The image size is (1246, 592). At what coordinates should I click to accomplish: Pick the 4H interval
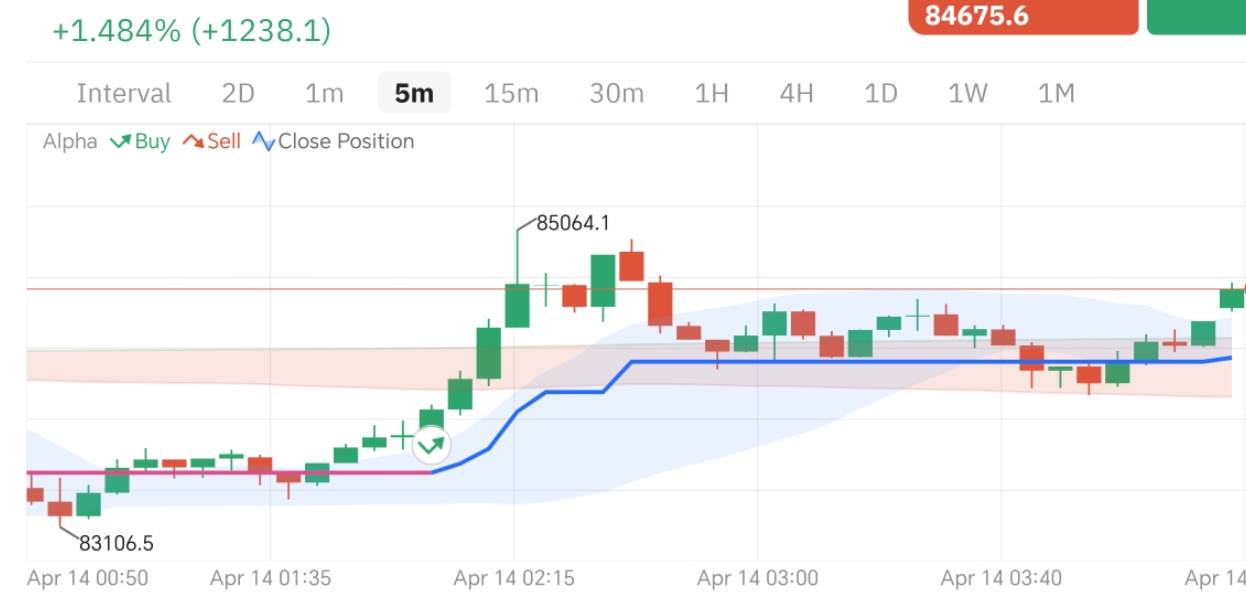(x=796, y=94)
